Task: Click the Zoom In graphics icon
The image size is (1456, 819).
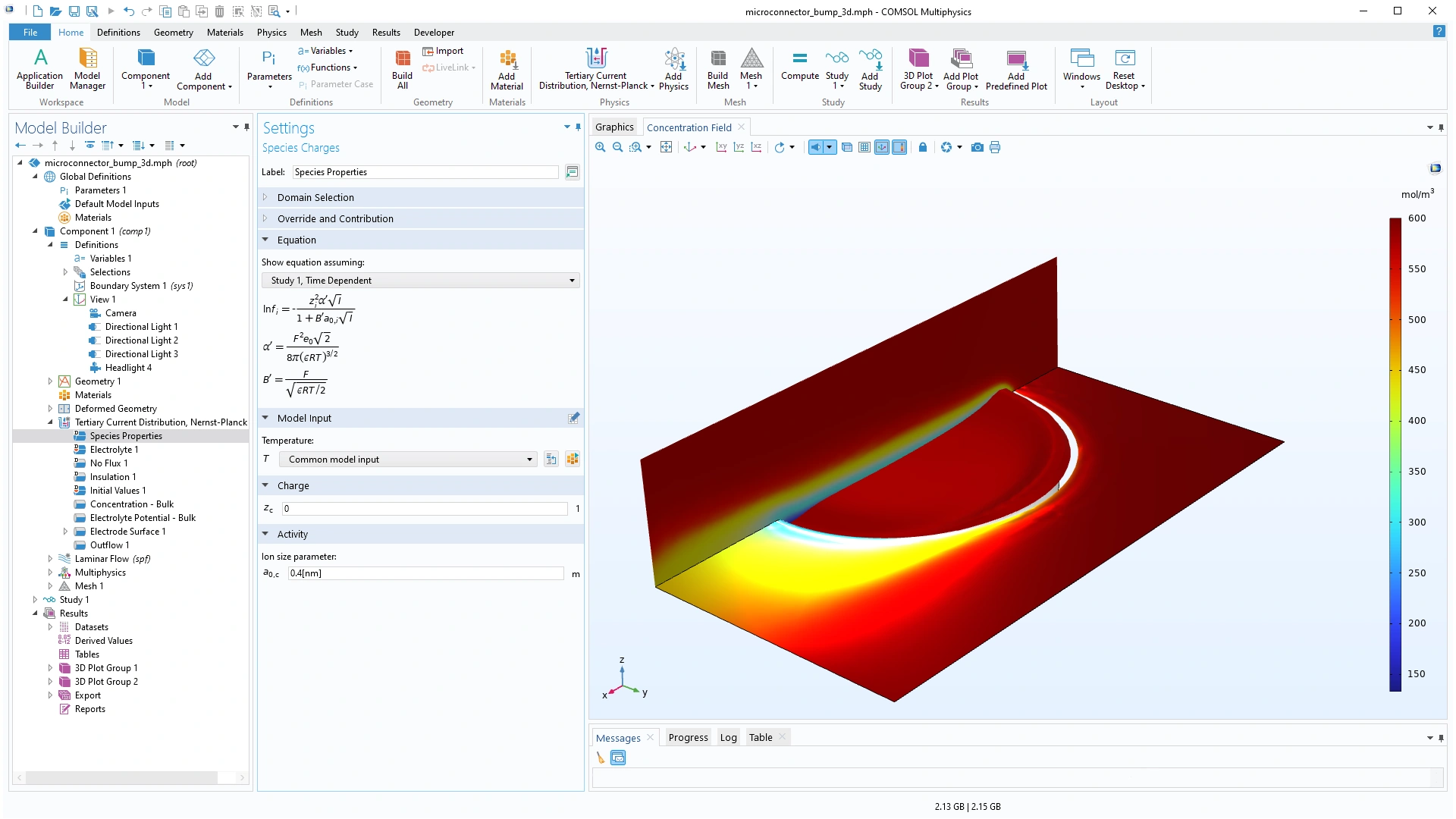Action: pos(600,147)
